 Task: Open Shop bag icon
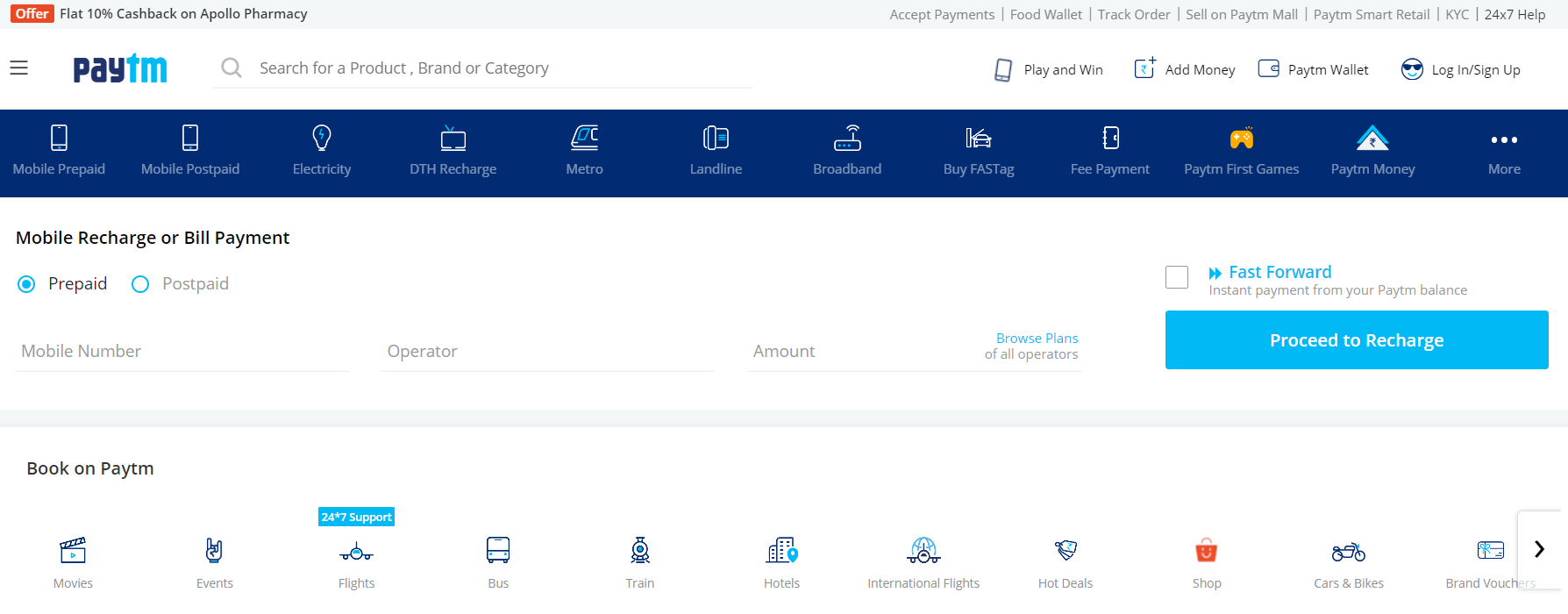[1207, 550]
